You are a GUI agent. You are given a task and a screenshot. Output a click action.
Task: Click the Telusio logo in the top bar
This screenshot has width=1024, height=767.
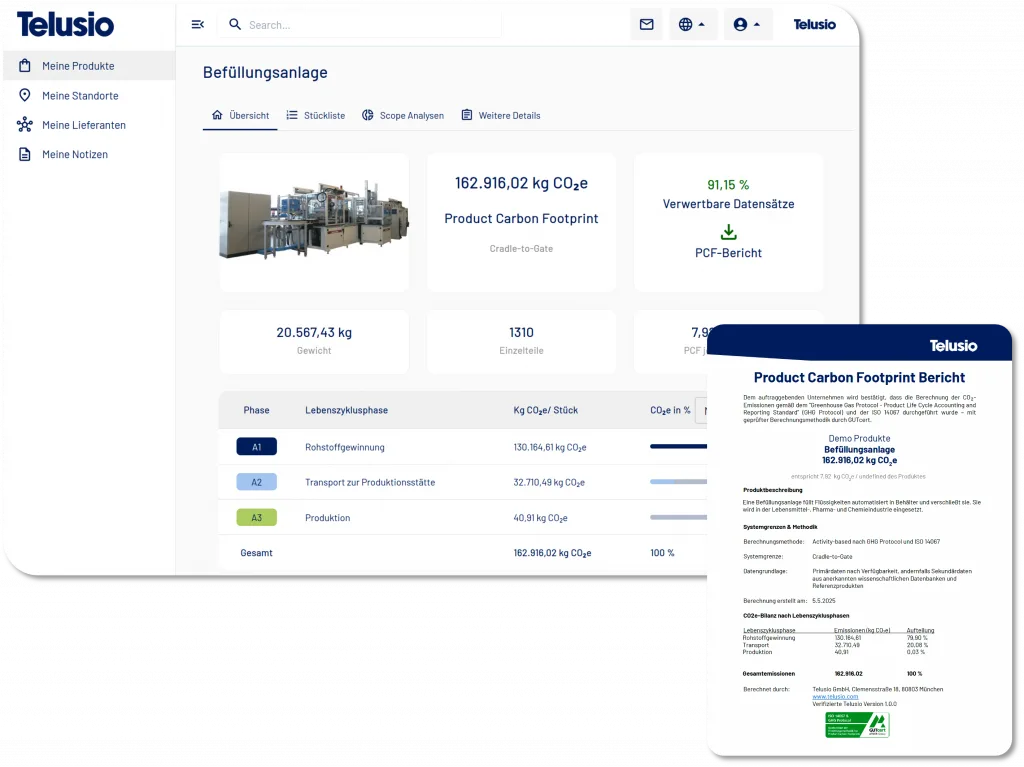pos(814,24)
